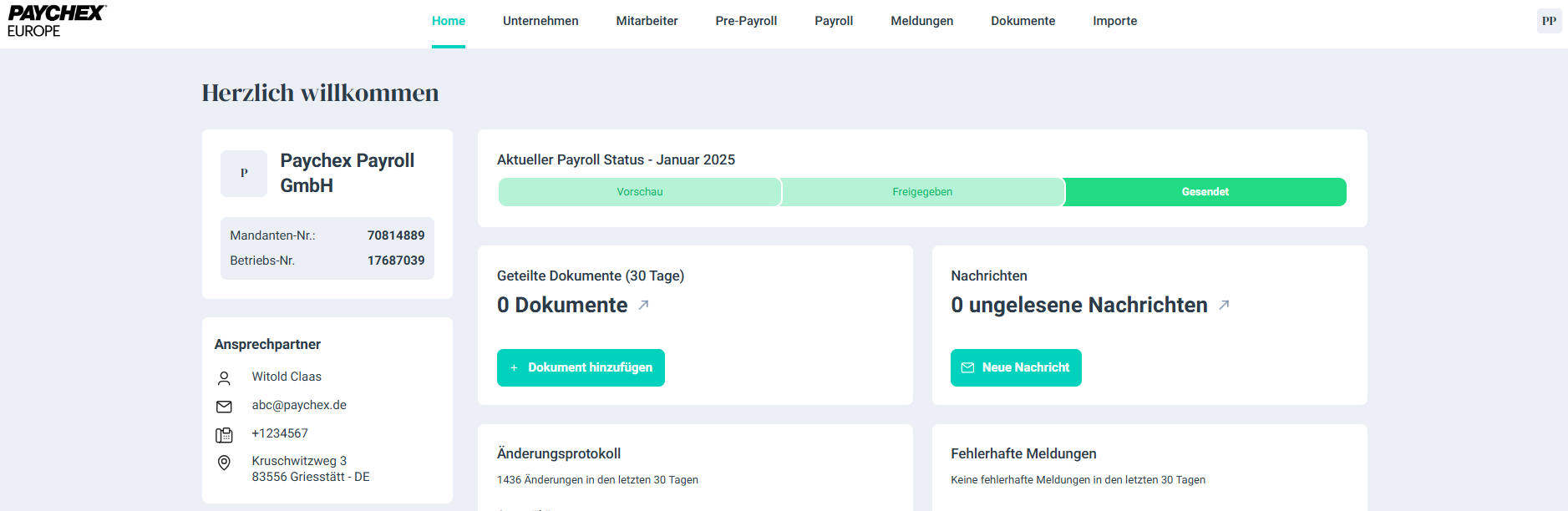The image size is (1568, 511).
Task: Open the Dokumente navigation tab
Action: click(x=1022, y=21)
